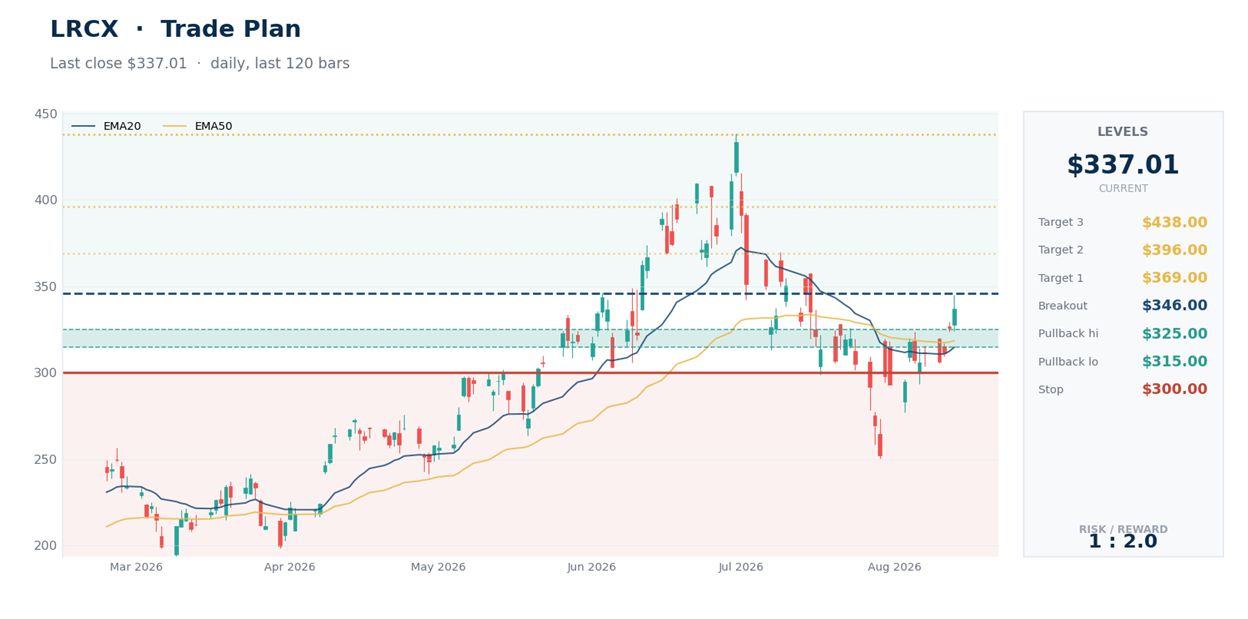Click the Breakout label
Screen dimensions: 1248x619
pos(1063,306)
